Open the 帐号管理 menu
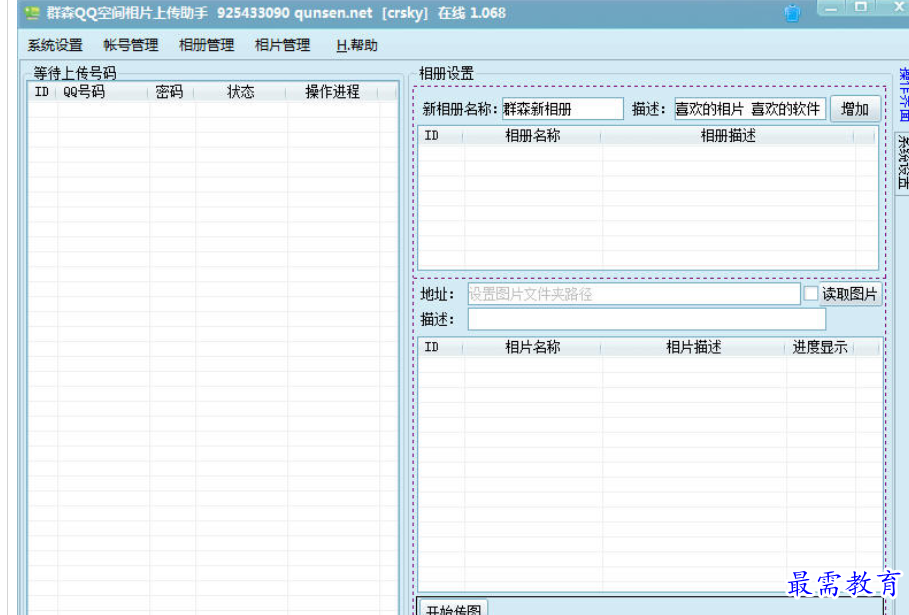This screenshot has width=909, height=615. pyautogui.click(x=130, y=45)
